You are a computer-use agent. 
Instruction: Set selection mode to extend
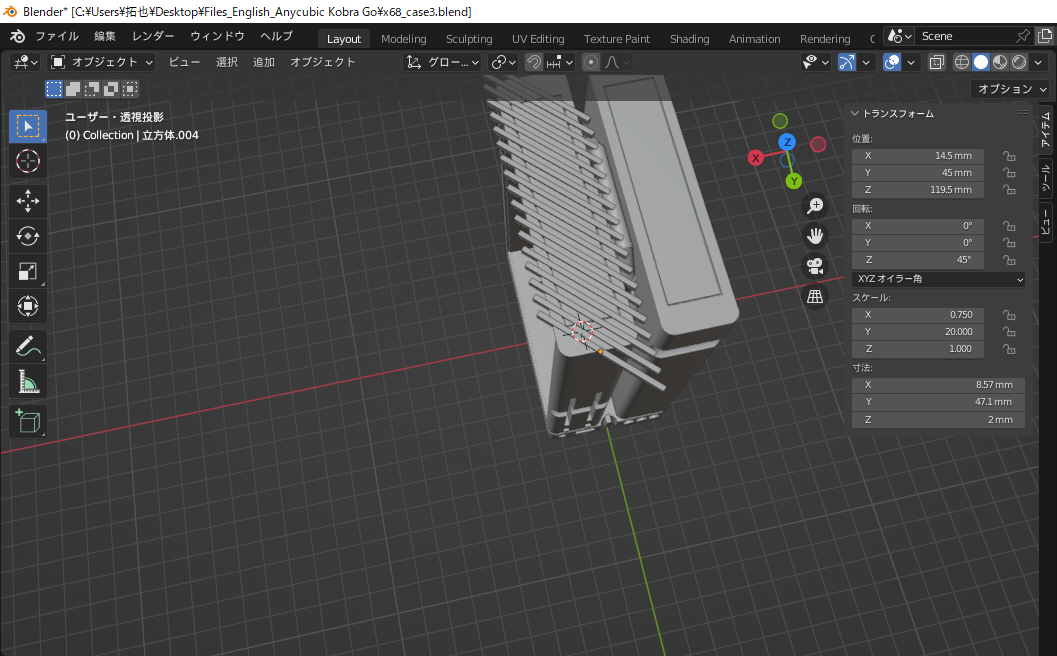tap(73, 88)
